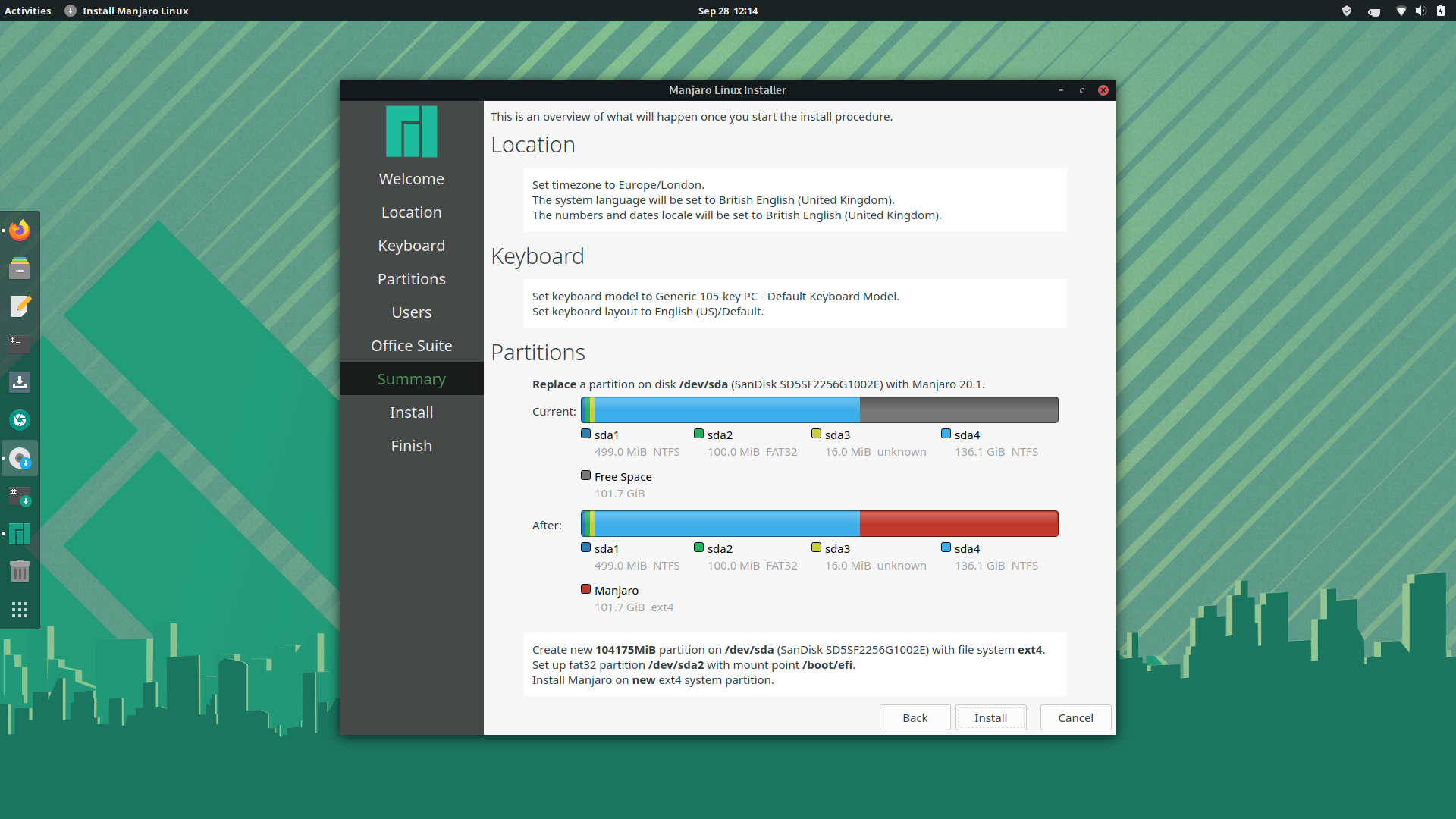Click the grey free space in Current bar

(959, 410)
